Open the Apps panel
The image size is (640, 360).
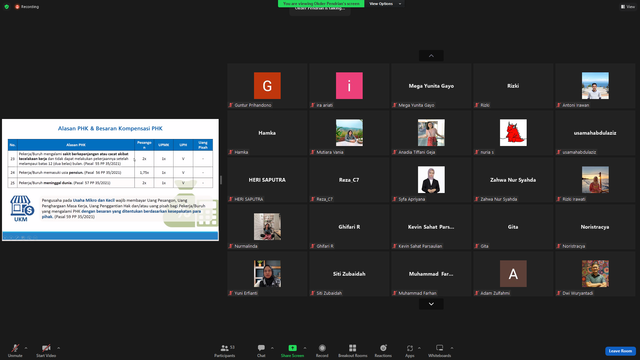tap(410, 350)
